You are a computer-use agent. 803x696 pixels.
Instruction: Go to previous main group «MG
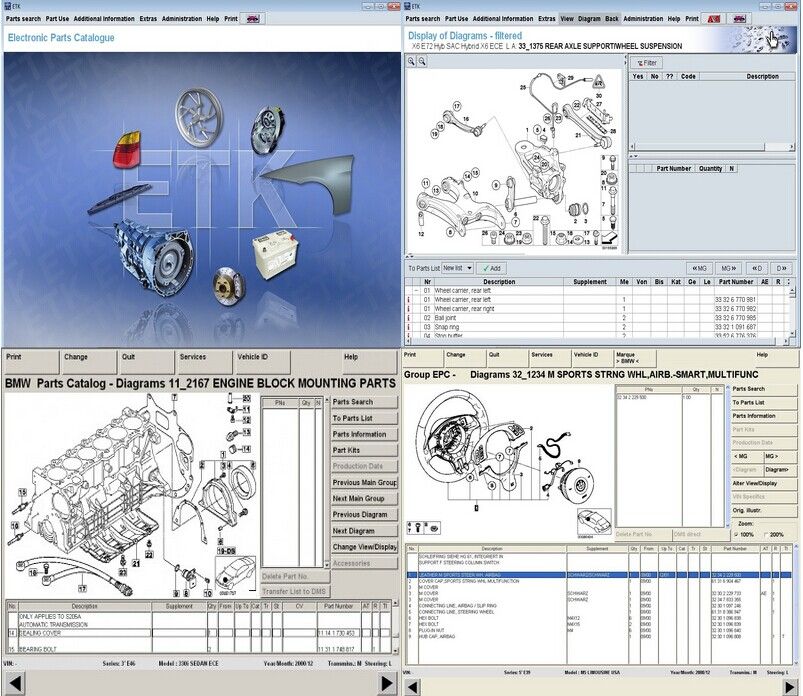click(x=701, y=268)
